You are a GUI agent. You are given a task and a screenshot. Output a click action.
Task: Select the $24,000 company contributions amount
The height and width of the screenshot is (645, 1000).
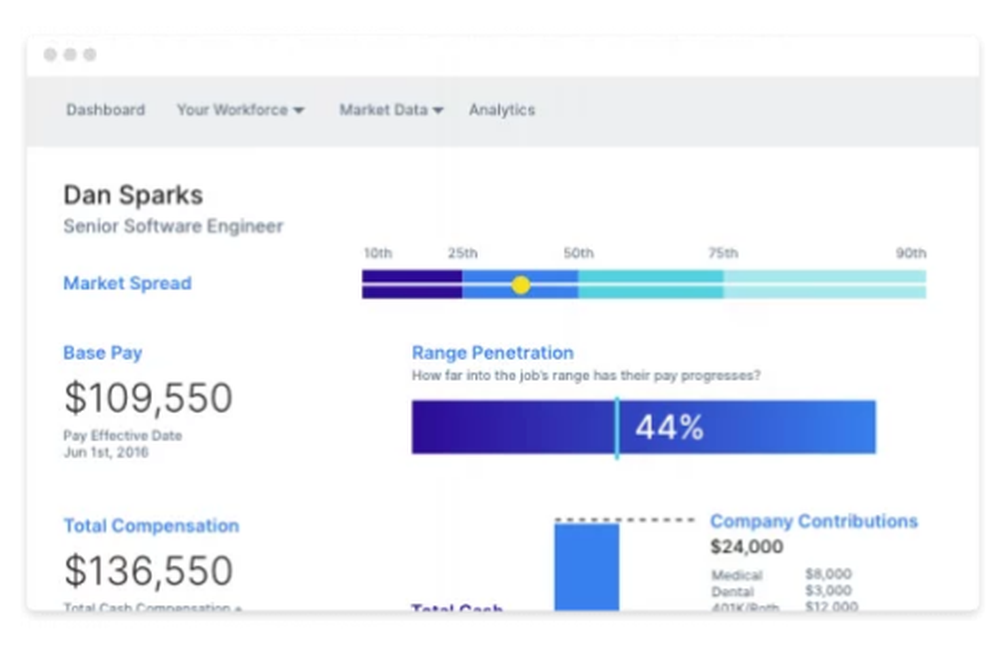pos(747,547)
